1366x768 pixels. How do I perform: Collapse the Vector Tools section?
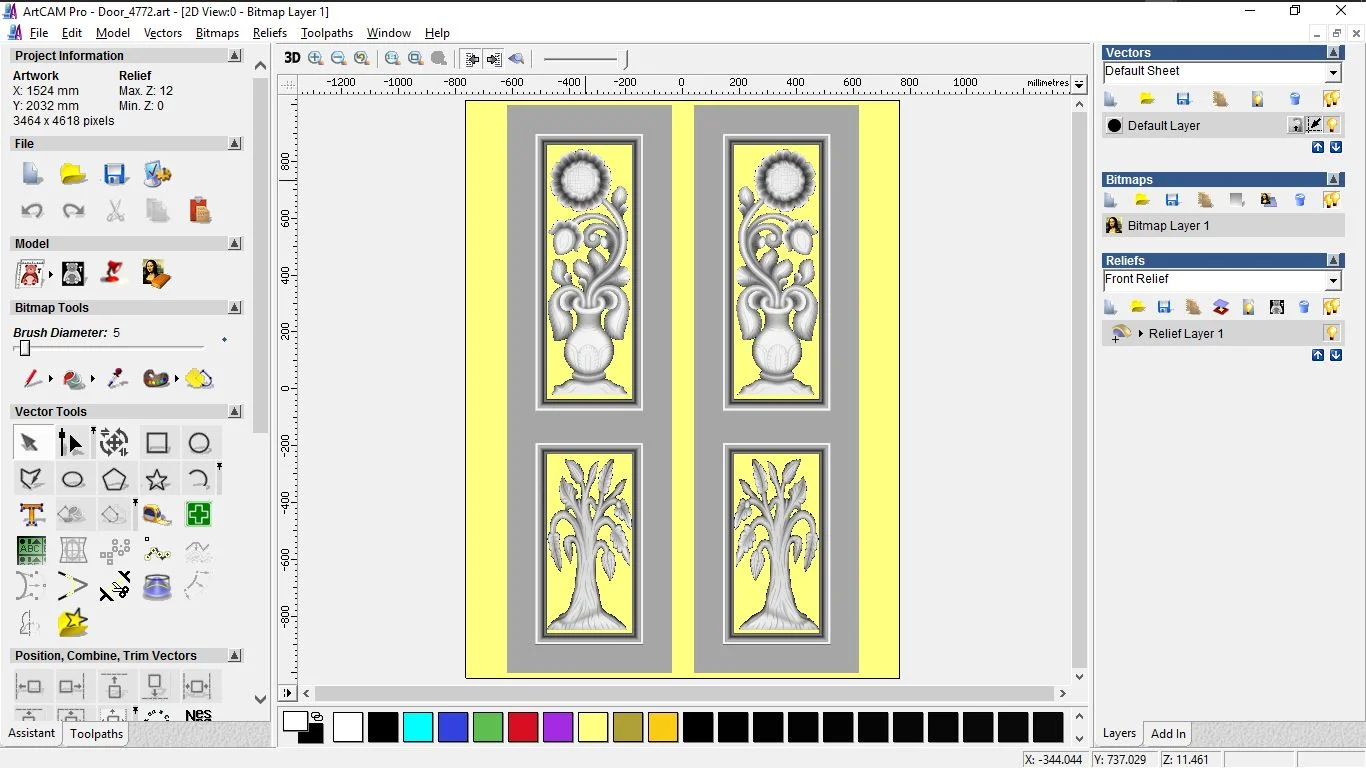(x=235, y=412)
